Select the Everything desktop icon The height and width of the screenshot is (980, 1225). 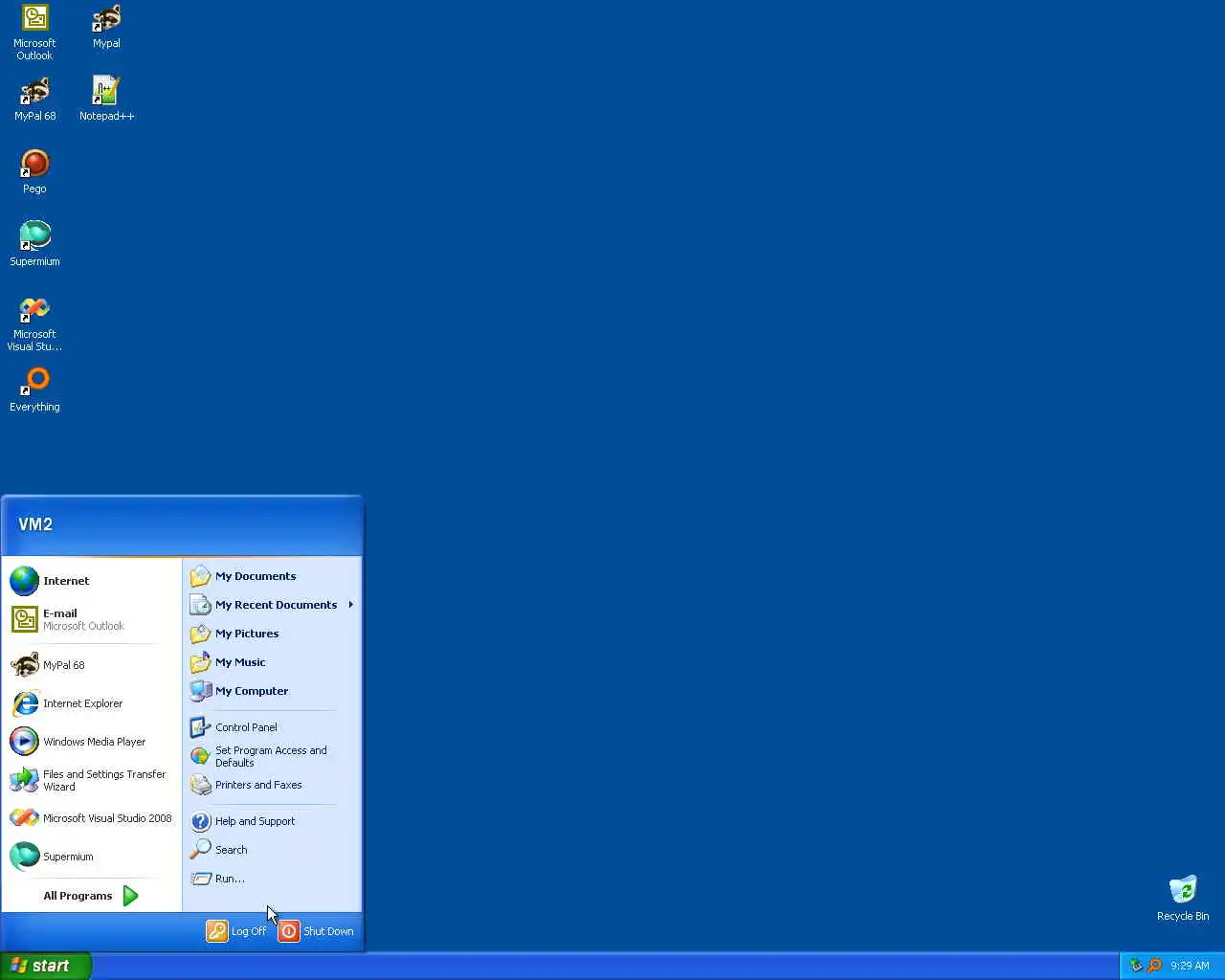[x=34, y=390]
